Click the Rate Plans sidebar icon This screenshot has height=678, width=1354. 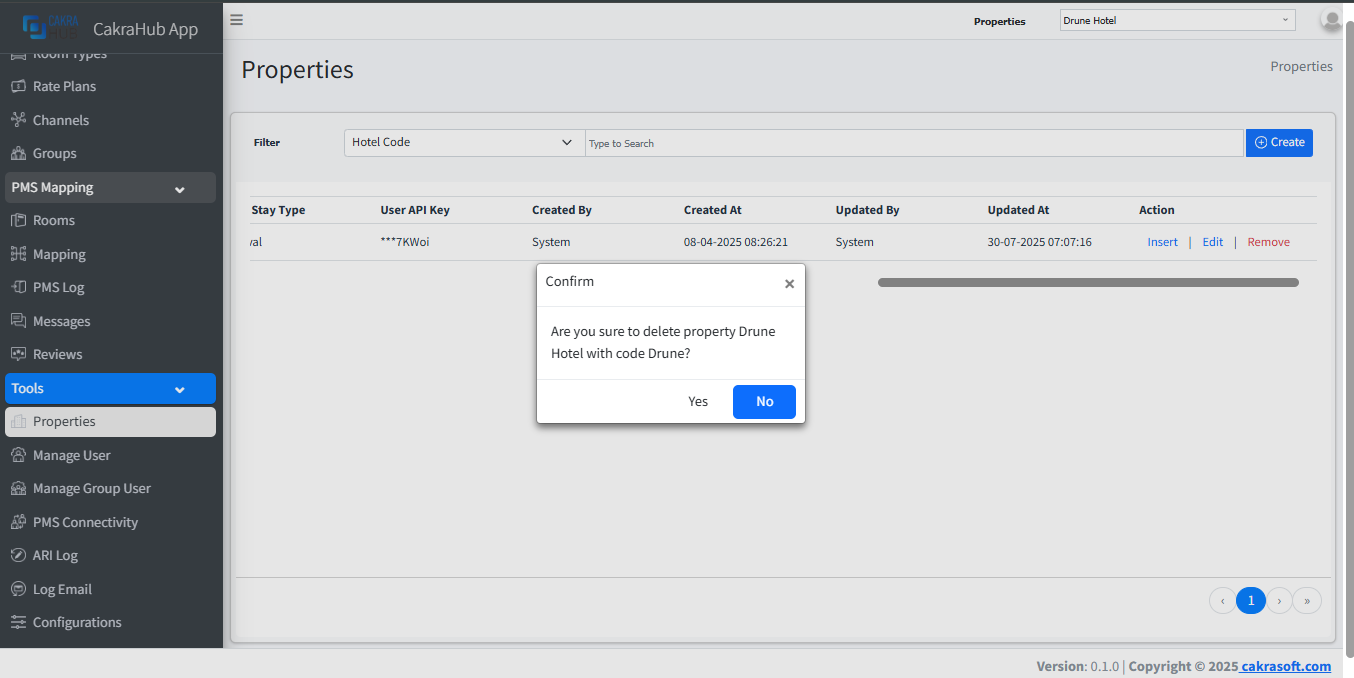pyautogui.click(x=18, y=87)
